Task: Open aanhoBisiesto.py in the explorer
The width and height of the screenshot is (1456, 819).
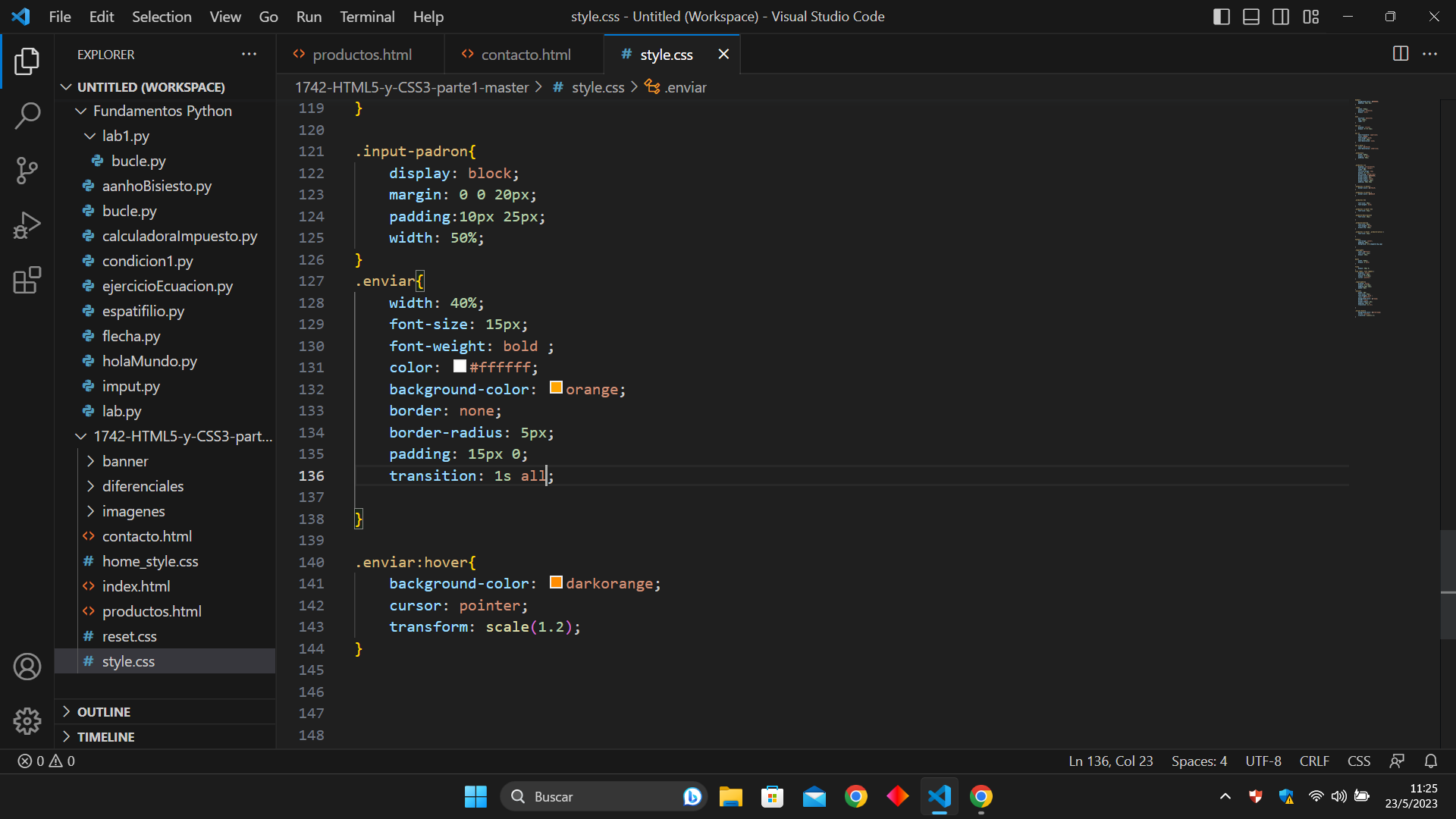Action: [157, 186]
